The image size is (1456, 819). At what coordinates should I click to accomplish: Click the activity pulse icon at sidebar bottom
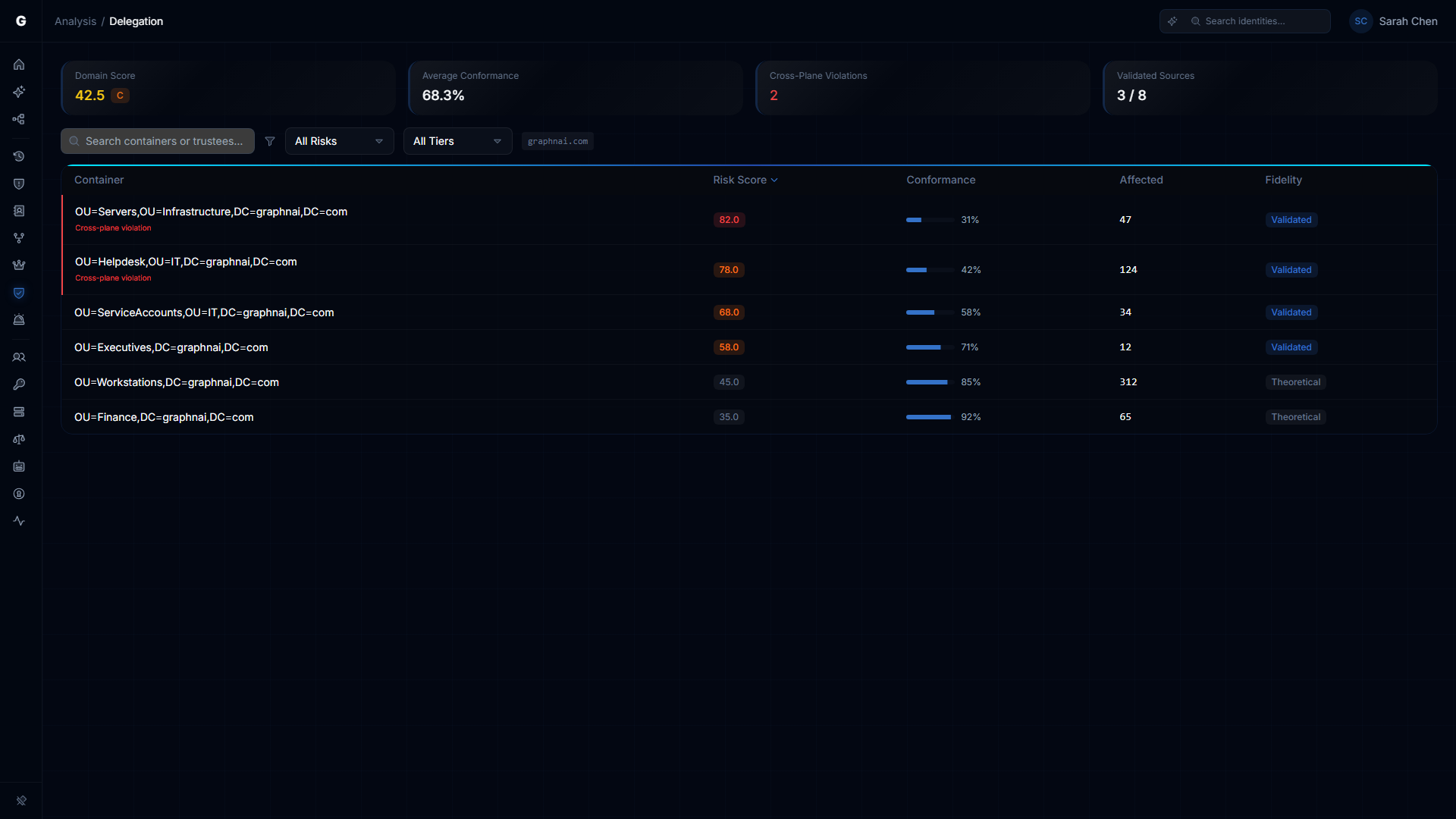(19, 521)
